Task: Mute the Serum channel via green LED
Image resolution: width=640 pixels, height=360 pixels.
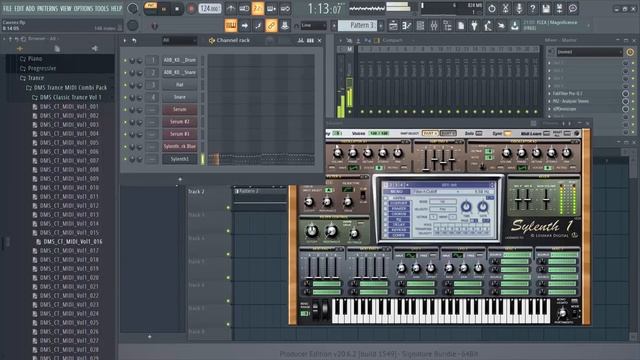Action: (125, 109)
